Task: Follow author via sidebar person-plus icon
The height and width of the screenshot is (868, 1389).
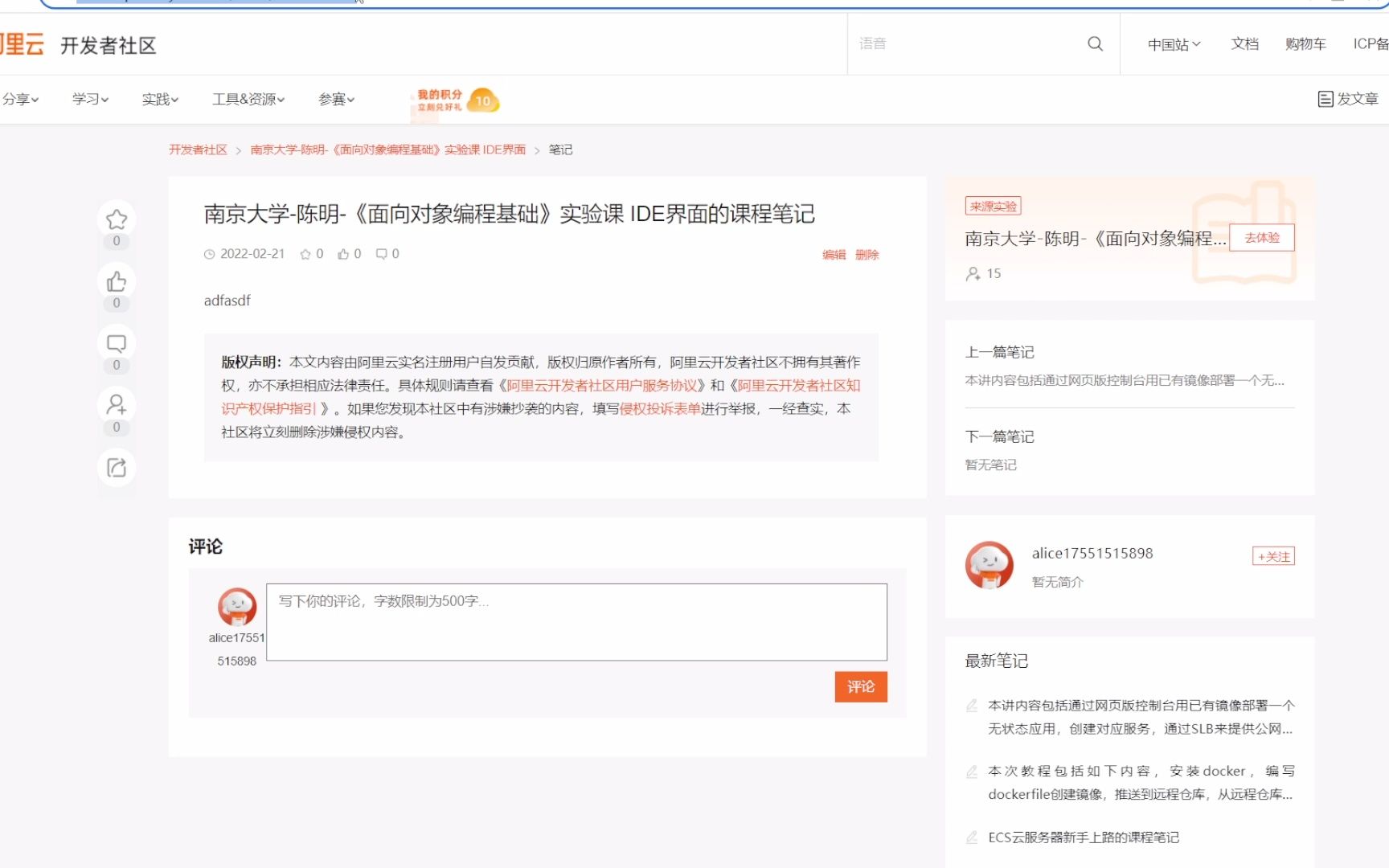Action: click(x=117, y=405)
